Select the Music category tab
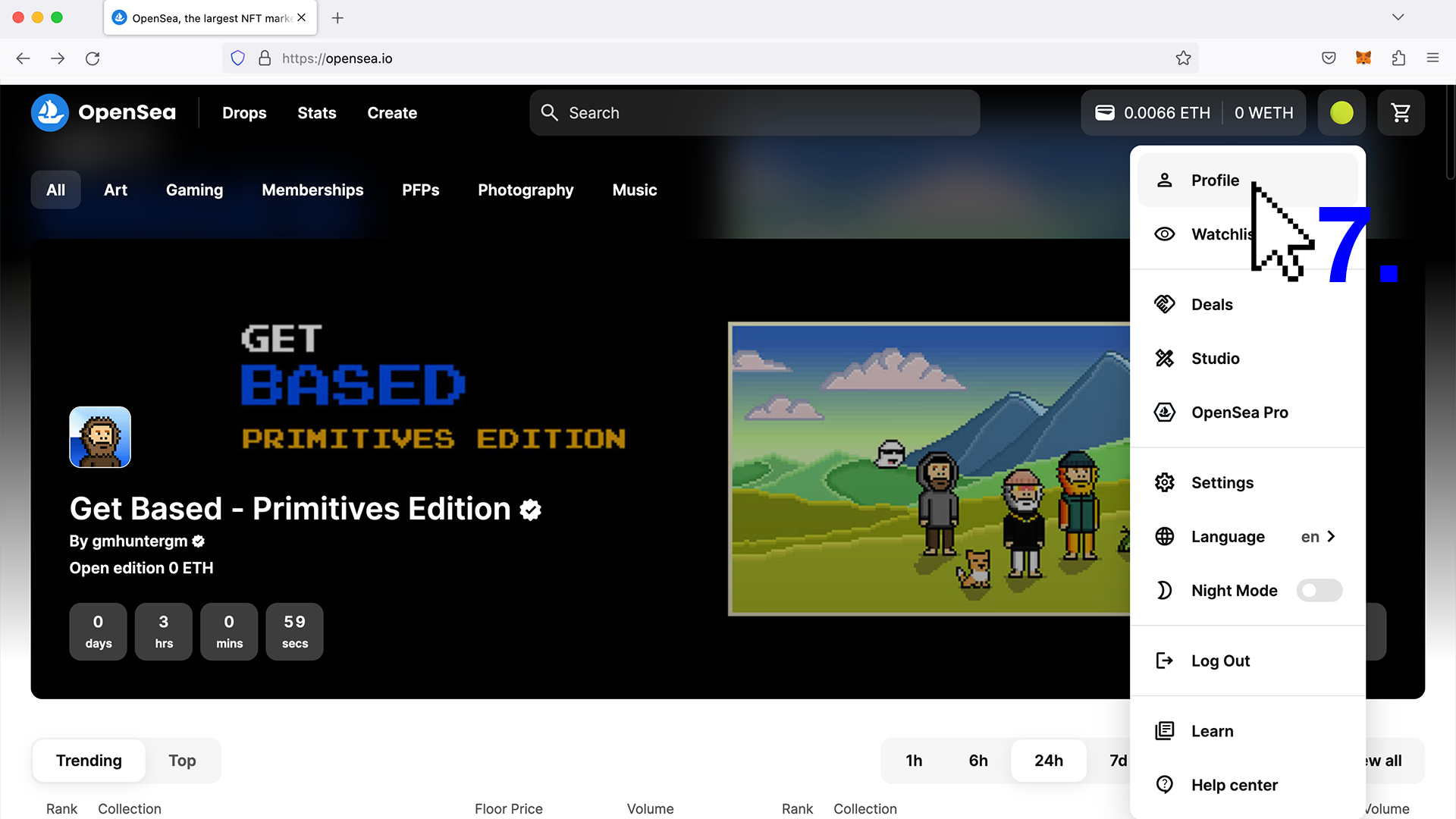 coord(635,190)
